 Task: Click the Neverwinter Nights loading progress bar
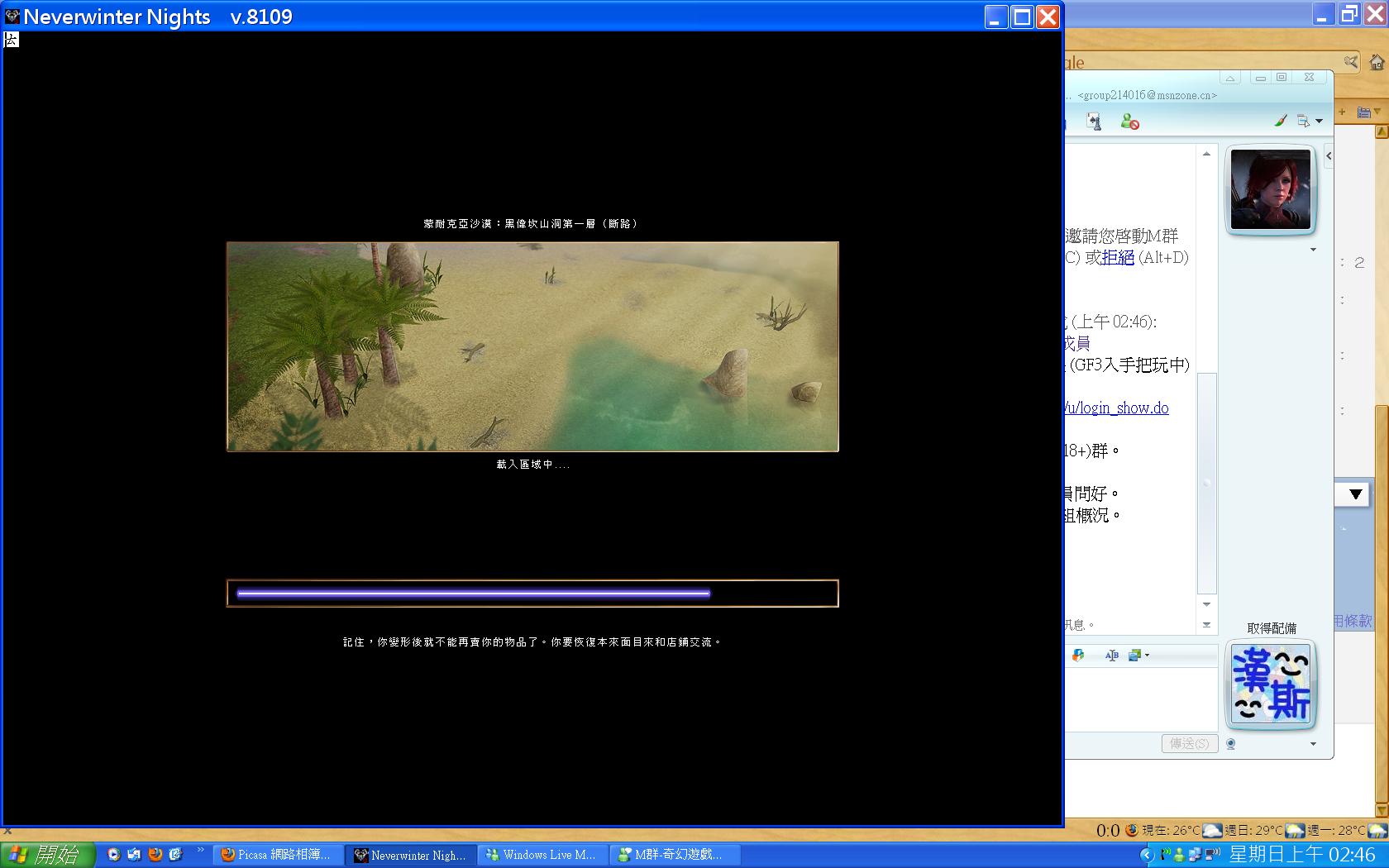pyautogui.click(x=532, y=594)
